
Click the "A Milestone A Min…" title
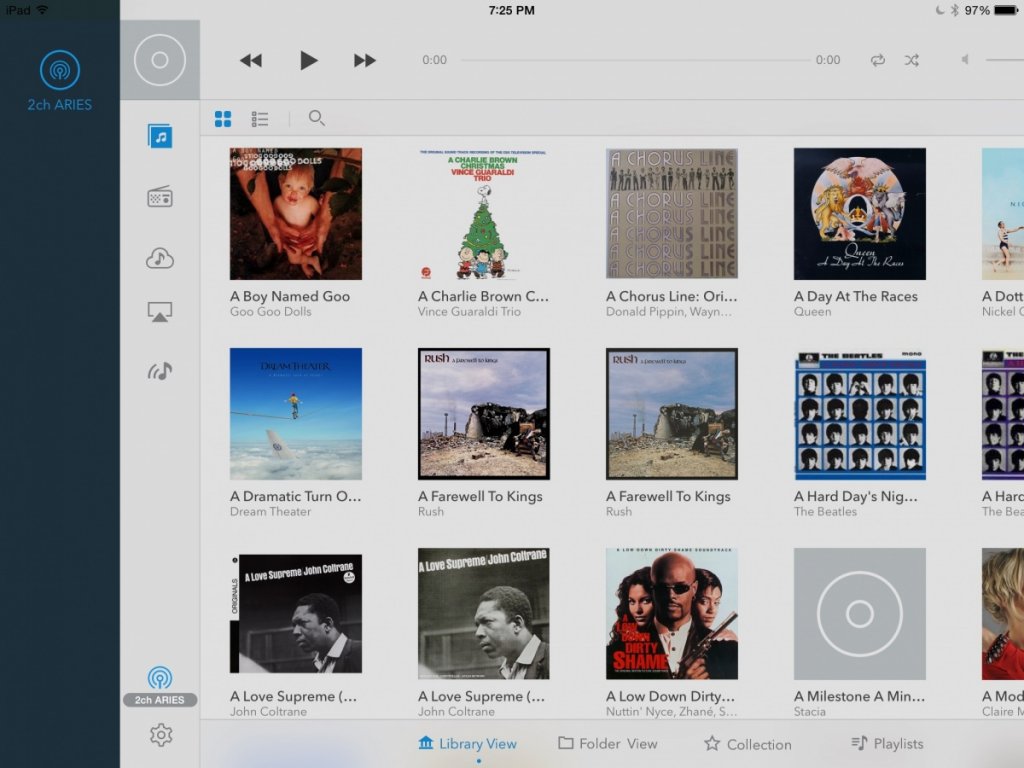pyautogui.click(x=859, y=697)
